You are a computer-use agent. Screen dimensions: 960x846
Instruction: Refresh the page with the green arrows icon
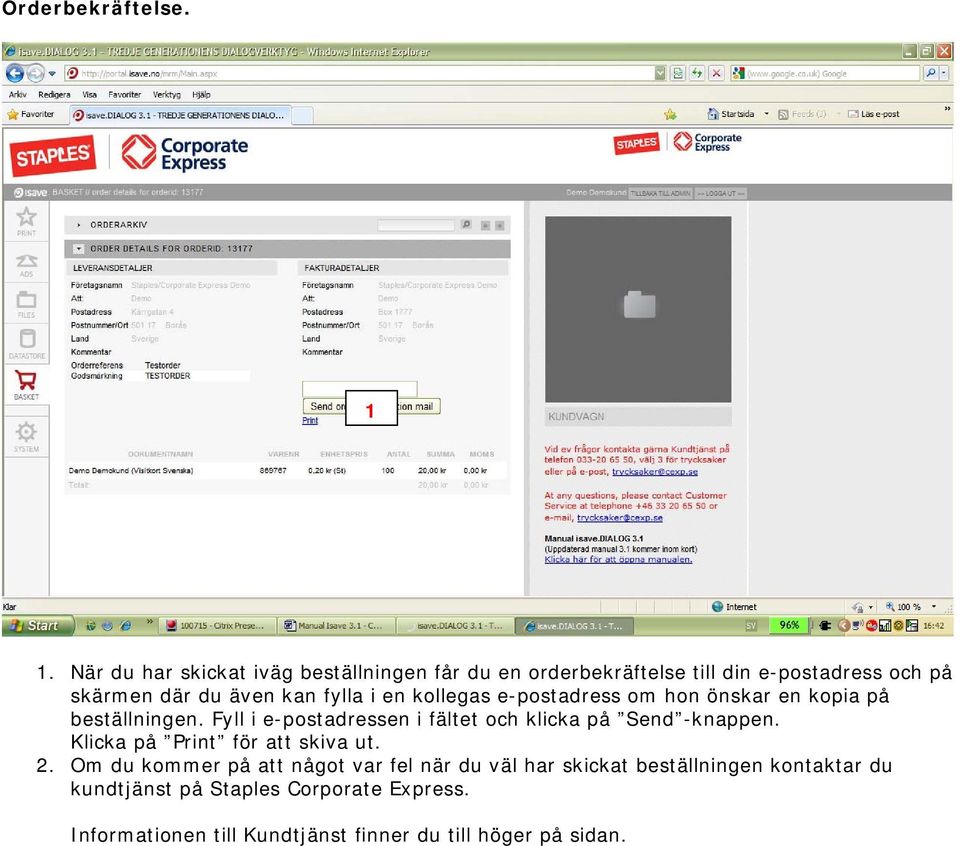[x=697, y=73]
